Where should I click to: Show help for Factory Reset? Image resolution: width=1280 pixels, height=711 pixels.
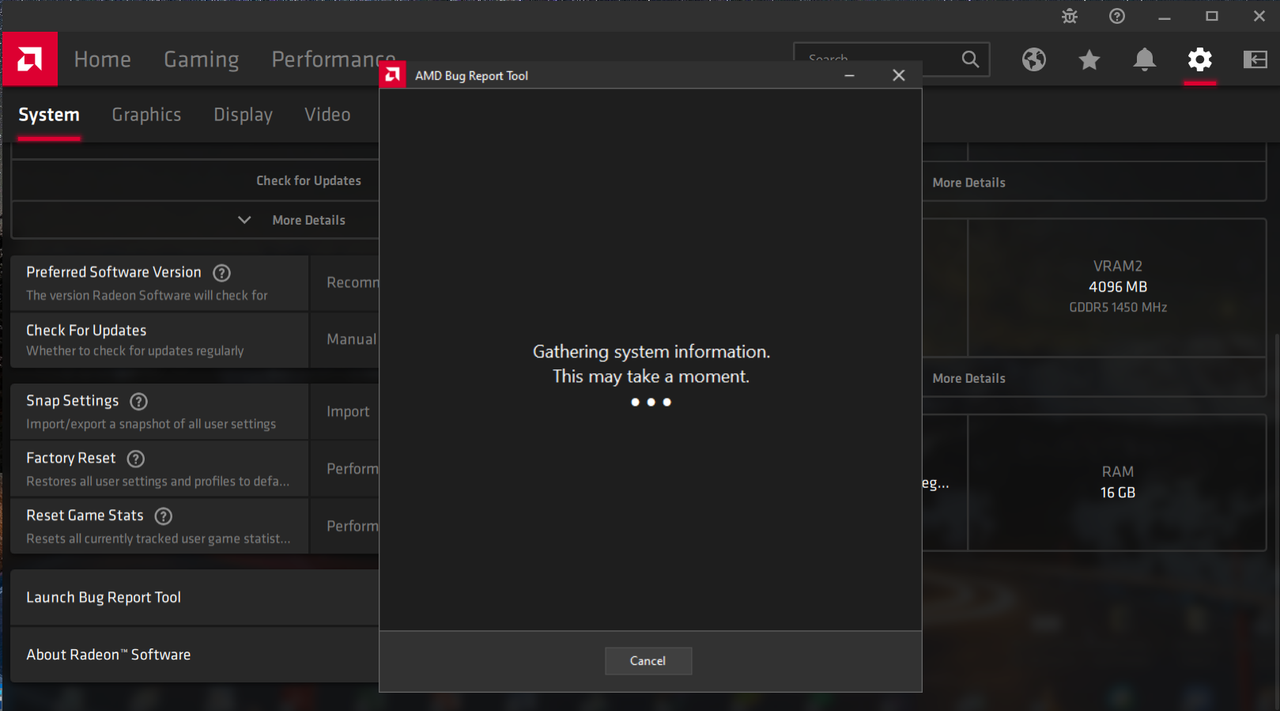pos(136,459)
